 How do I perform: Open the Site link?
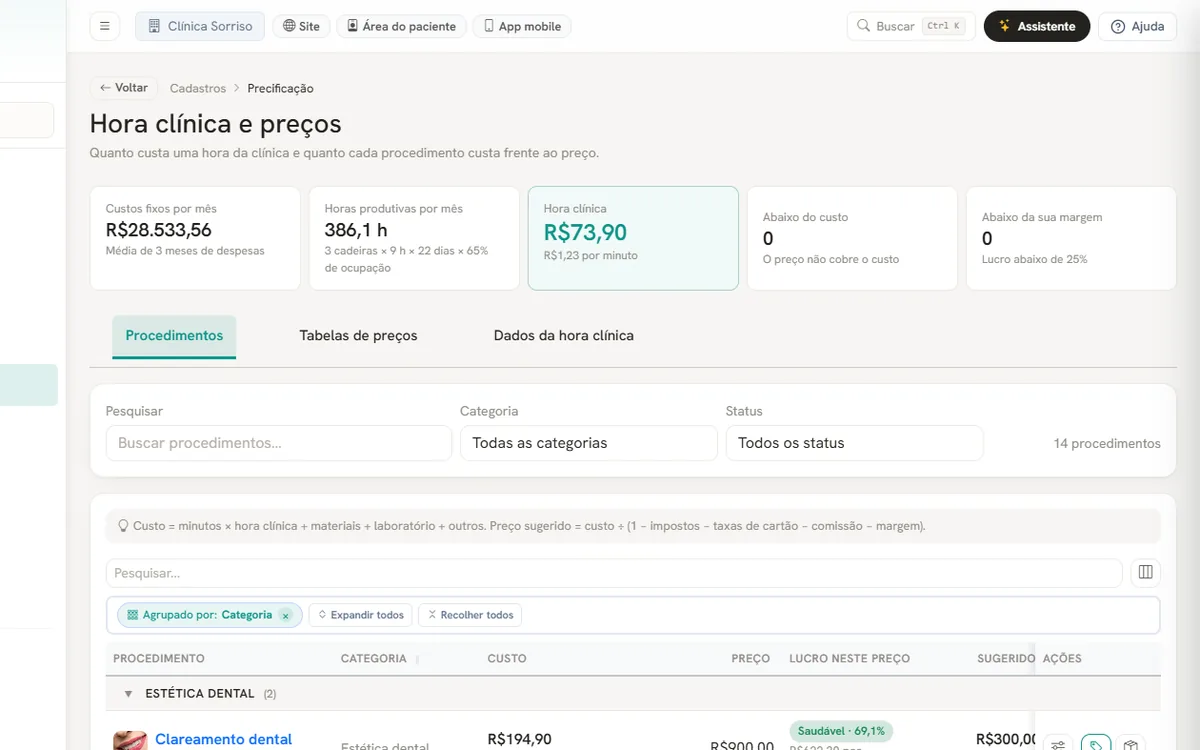301,26
